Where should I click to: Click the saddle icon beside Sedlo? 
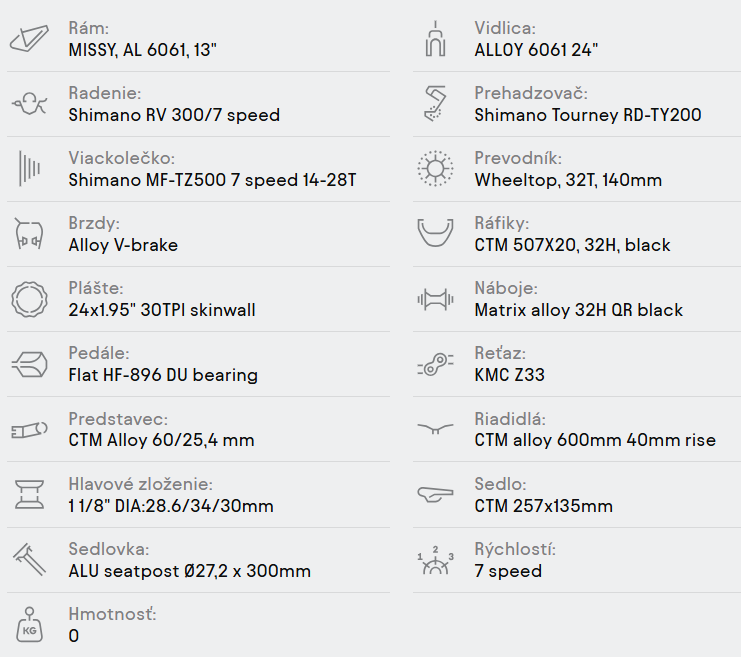click(435, 494)
